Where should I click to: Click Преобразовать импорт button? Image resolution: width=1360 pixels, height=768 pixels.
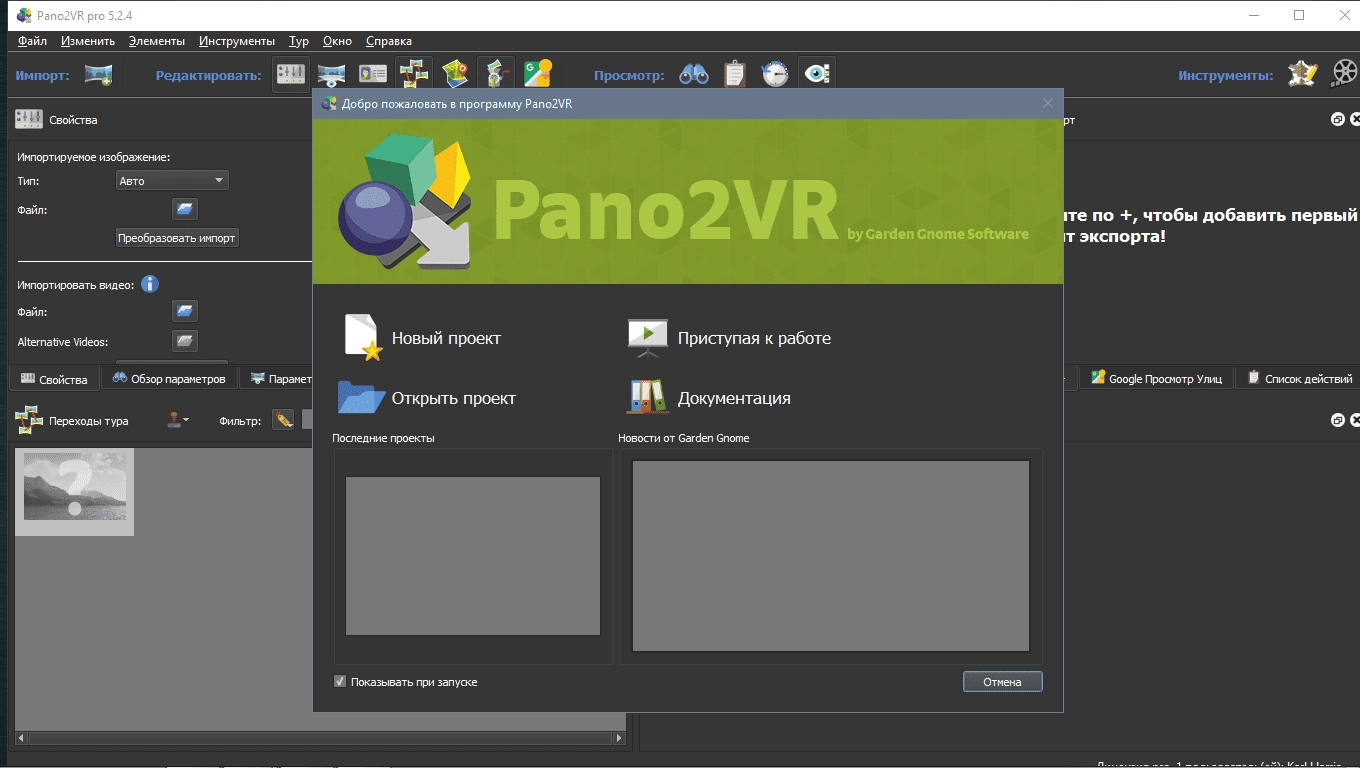(177, 238)
